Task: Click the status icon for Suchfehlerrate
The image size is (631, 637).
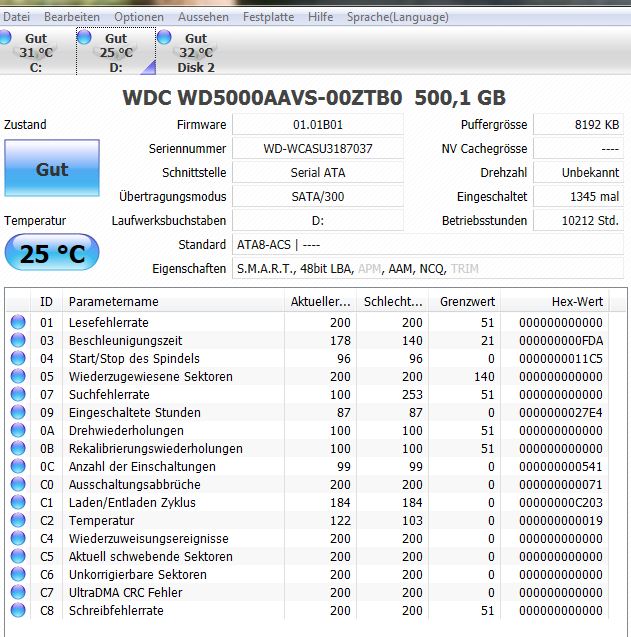Action: pyautogui.click(x=18, y=394)
